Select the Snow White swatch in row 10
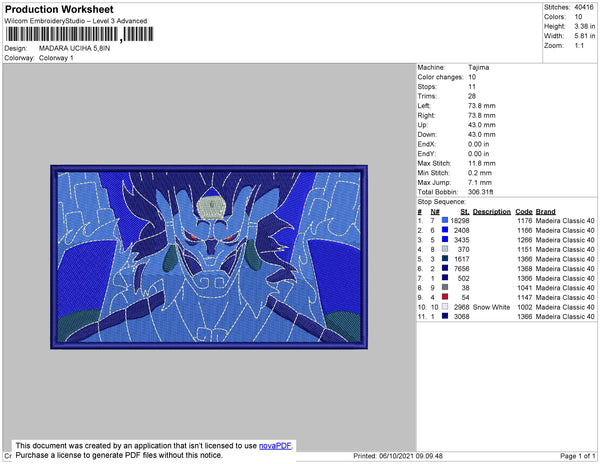The width and height of the screenshot is (600, 464). 445,307
